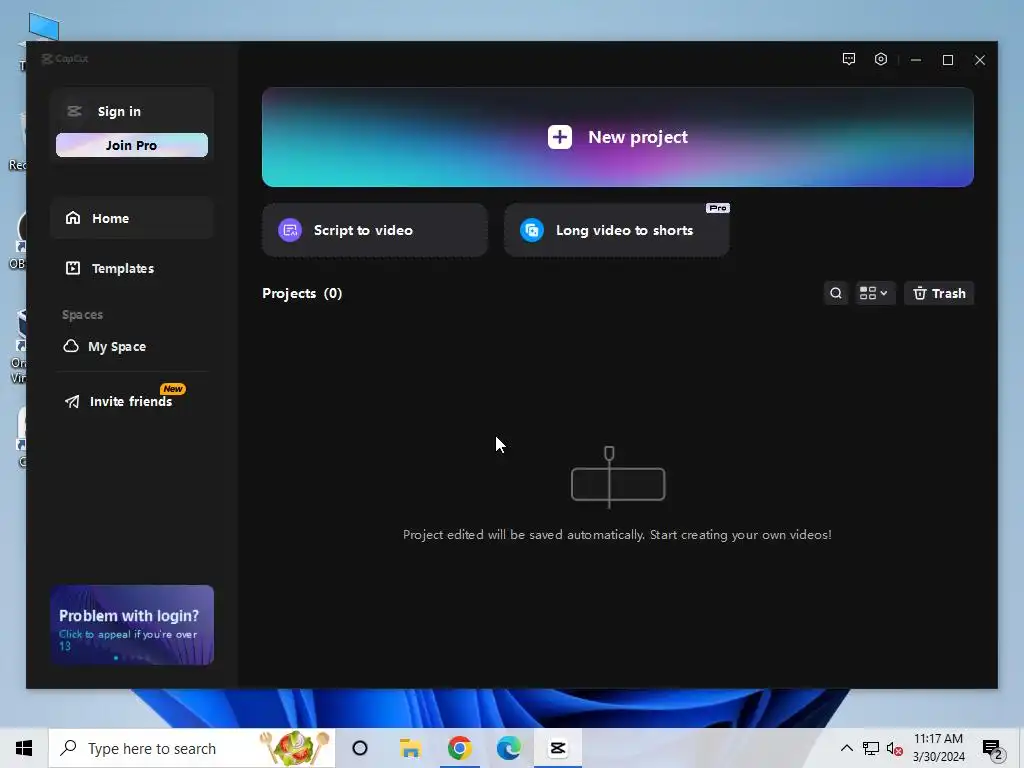Image resolution: width=1024 pixels, height=768 pixels.
Task: Expand the project view layout dropdown
Action: pos(874,293)
